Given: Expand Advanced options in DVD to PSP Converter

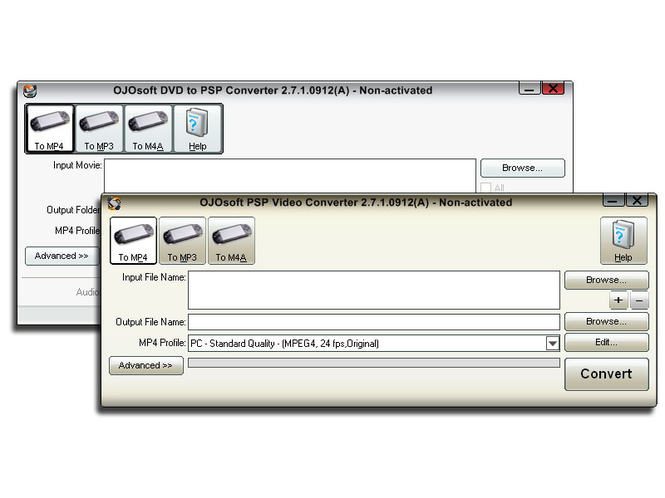Looking at the screenshot, I should point(62,256).
